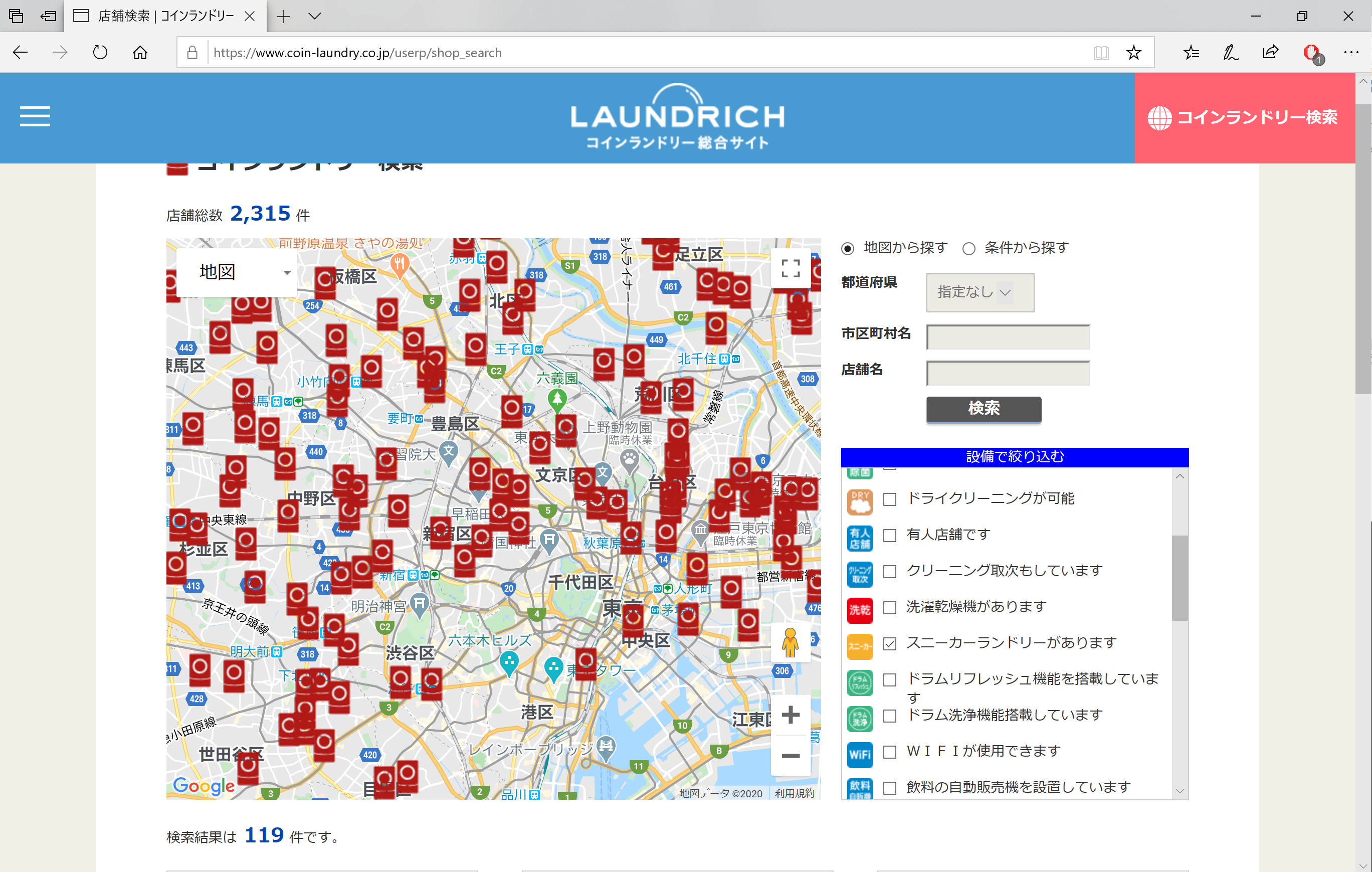The image size is (1372, 872).
Task: Check 飲料の自動販売機 checkbox
Action: click(889, 788)
